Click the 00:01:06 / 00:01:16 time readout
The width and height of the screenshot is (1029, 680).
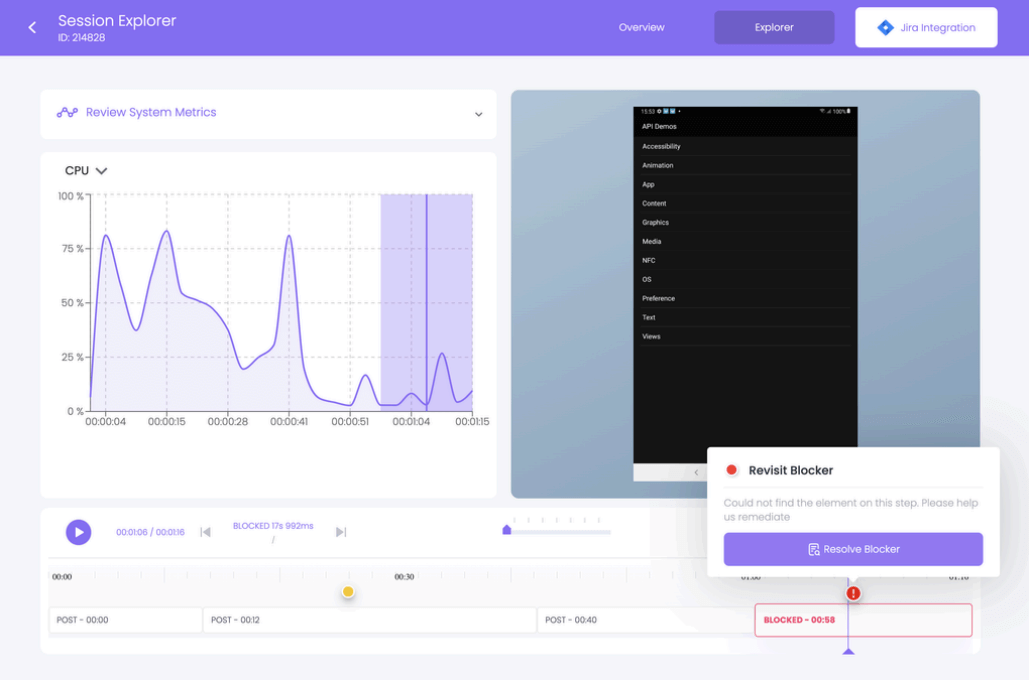pyautogui.click(x=150, y=532)
